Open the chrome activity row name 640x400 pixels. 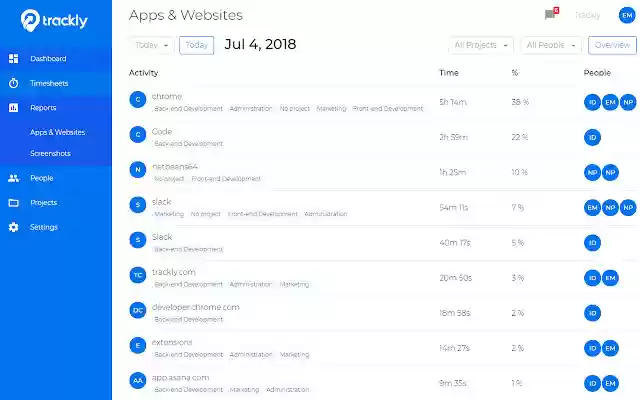click(167, 96)
